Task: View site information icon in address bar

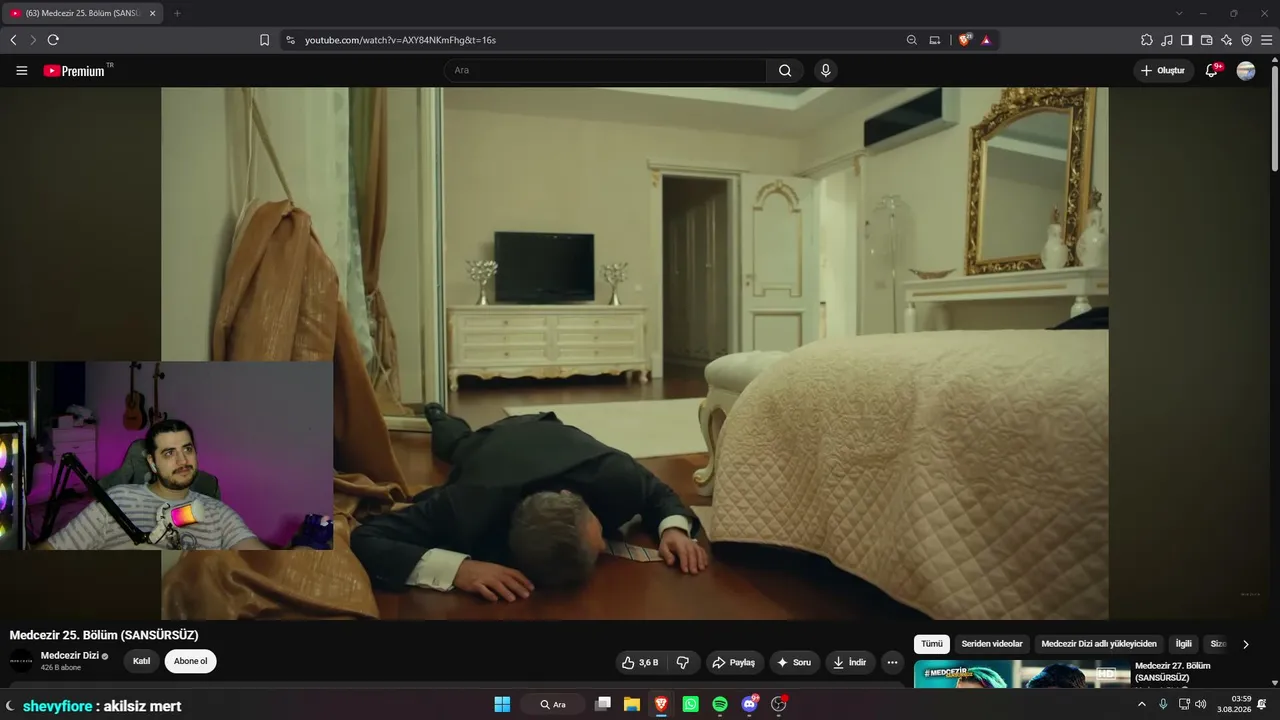Action: [x=290, y=40]
